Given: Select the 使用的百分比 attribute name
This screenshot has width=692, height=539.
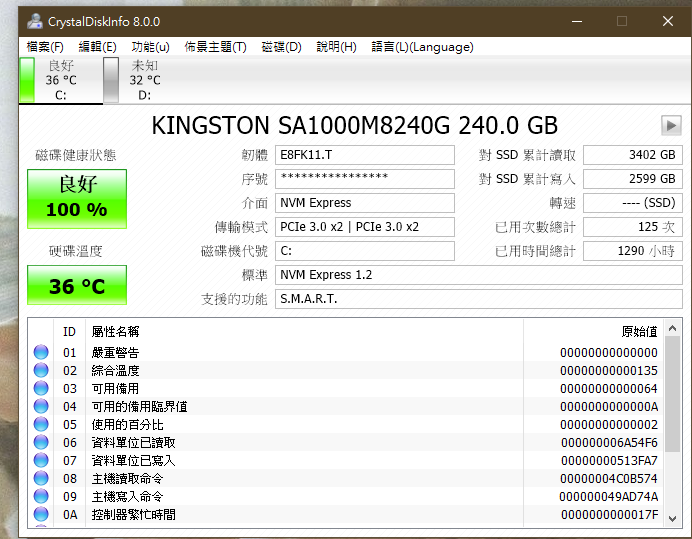Looking at the screenshot, I should (128, 425).
